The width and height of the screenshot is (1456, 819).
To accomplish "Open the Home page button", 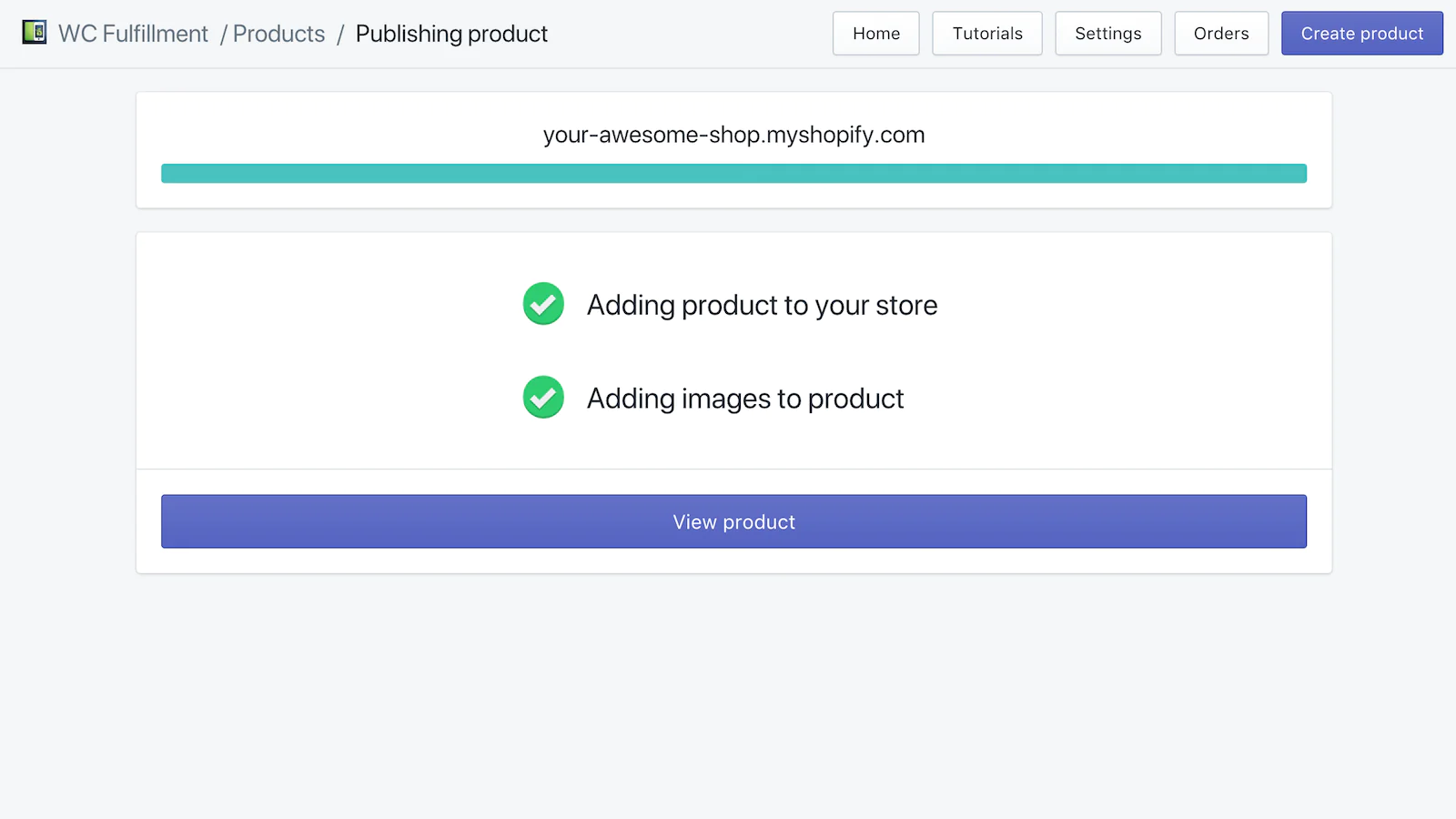I will pyautogui.click(x=876, y=34).
